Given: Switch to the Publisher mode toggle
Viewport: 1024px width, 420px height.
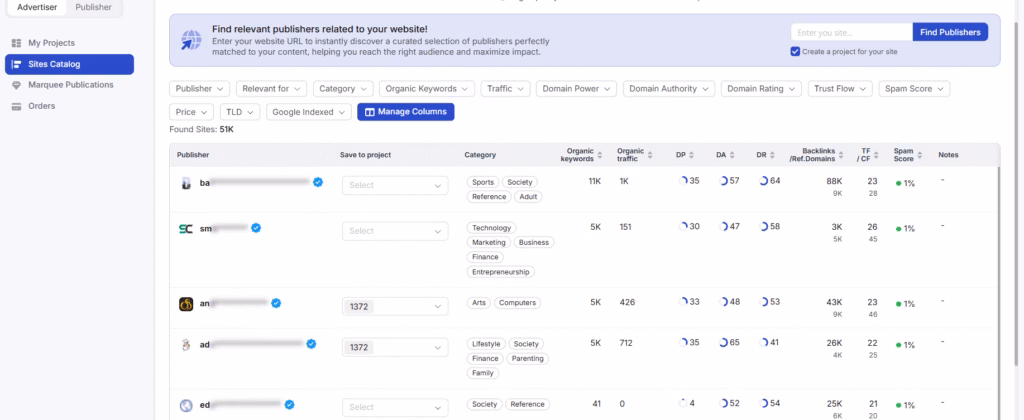Looking at the screenshot, I should (x=93, y=7).
